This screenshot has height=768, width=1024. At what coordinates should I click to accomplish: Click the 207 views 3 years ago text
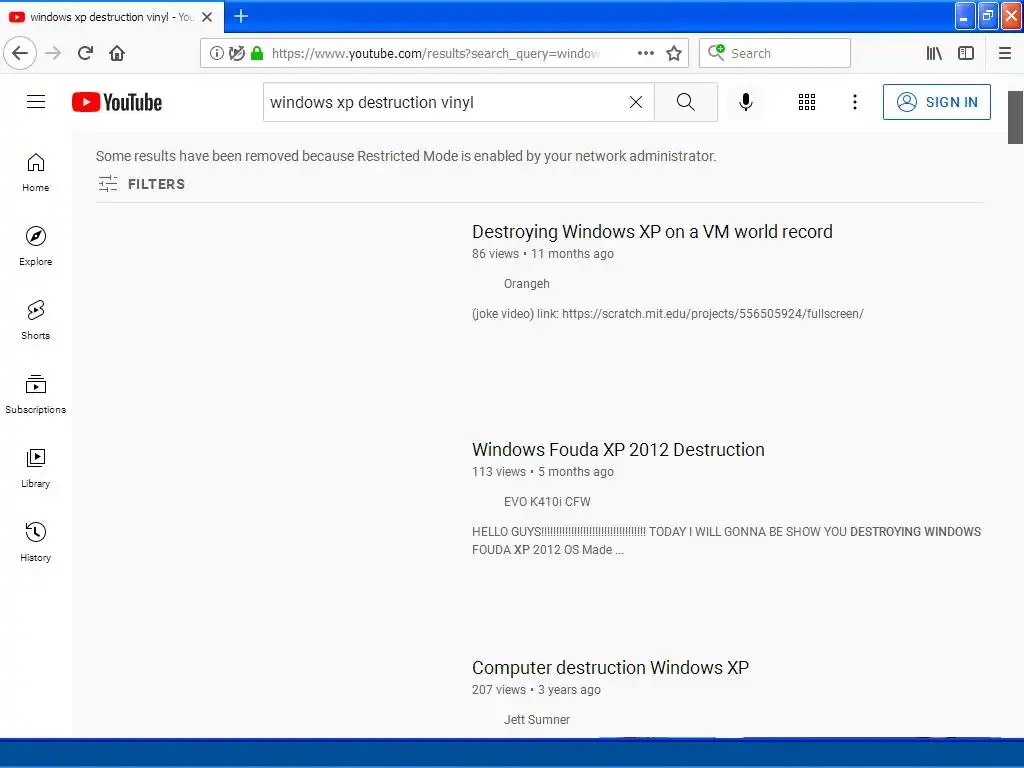tap(536, 690)
